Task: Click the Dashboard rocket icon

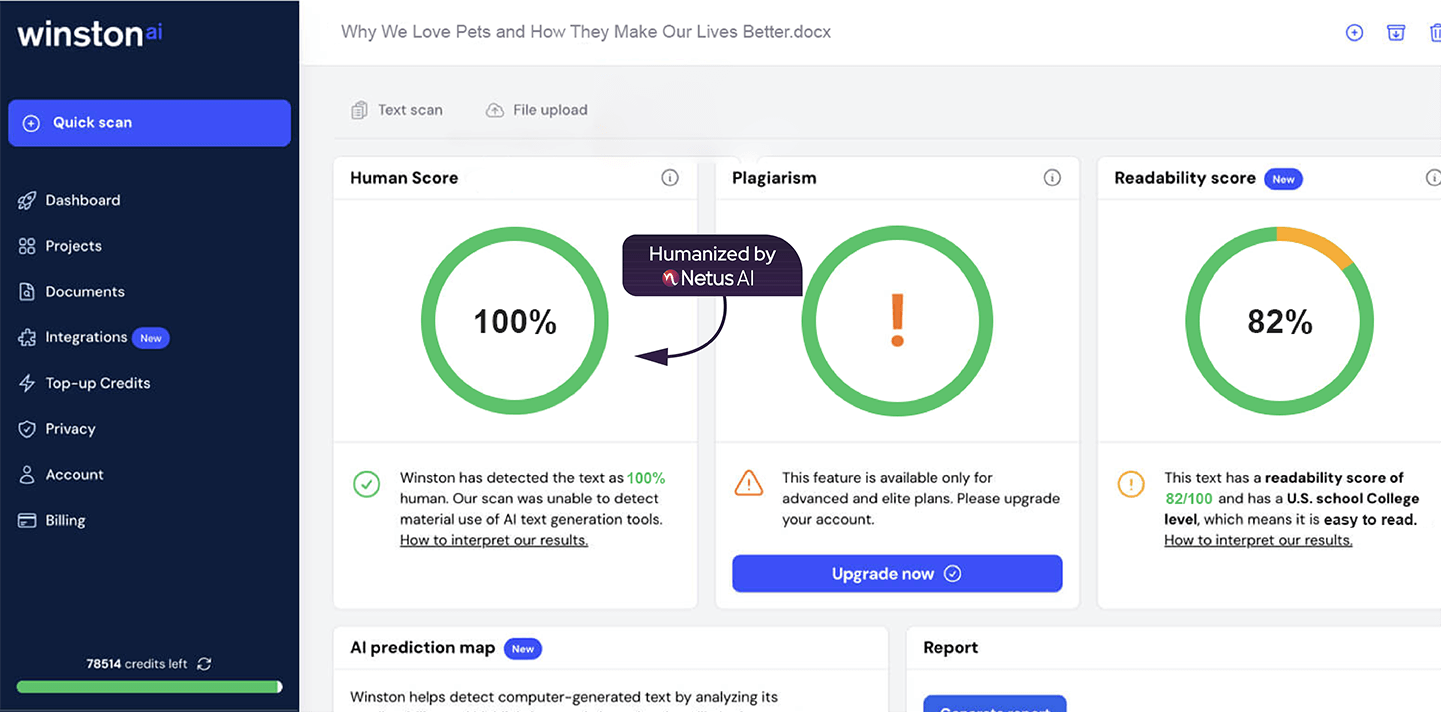Action: pyautogui.click(x=27, y=201)
